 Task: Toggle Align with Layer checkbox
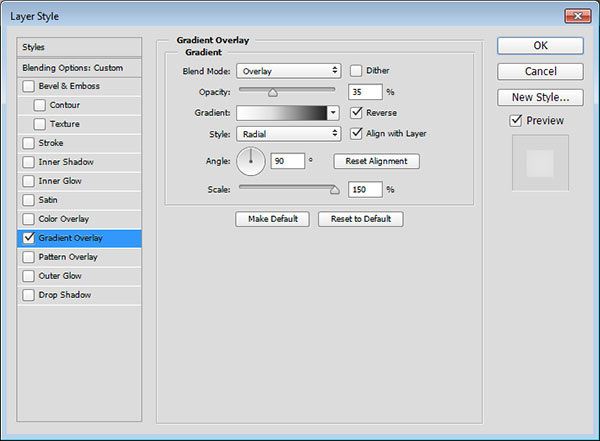pos(356,133)
